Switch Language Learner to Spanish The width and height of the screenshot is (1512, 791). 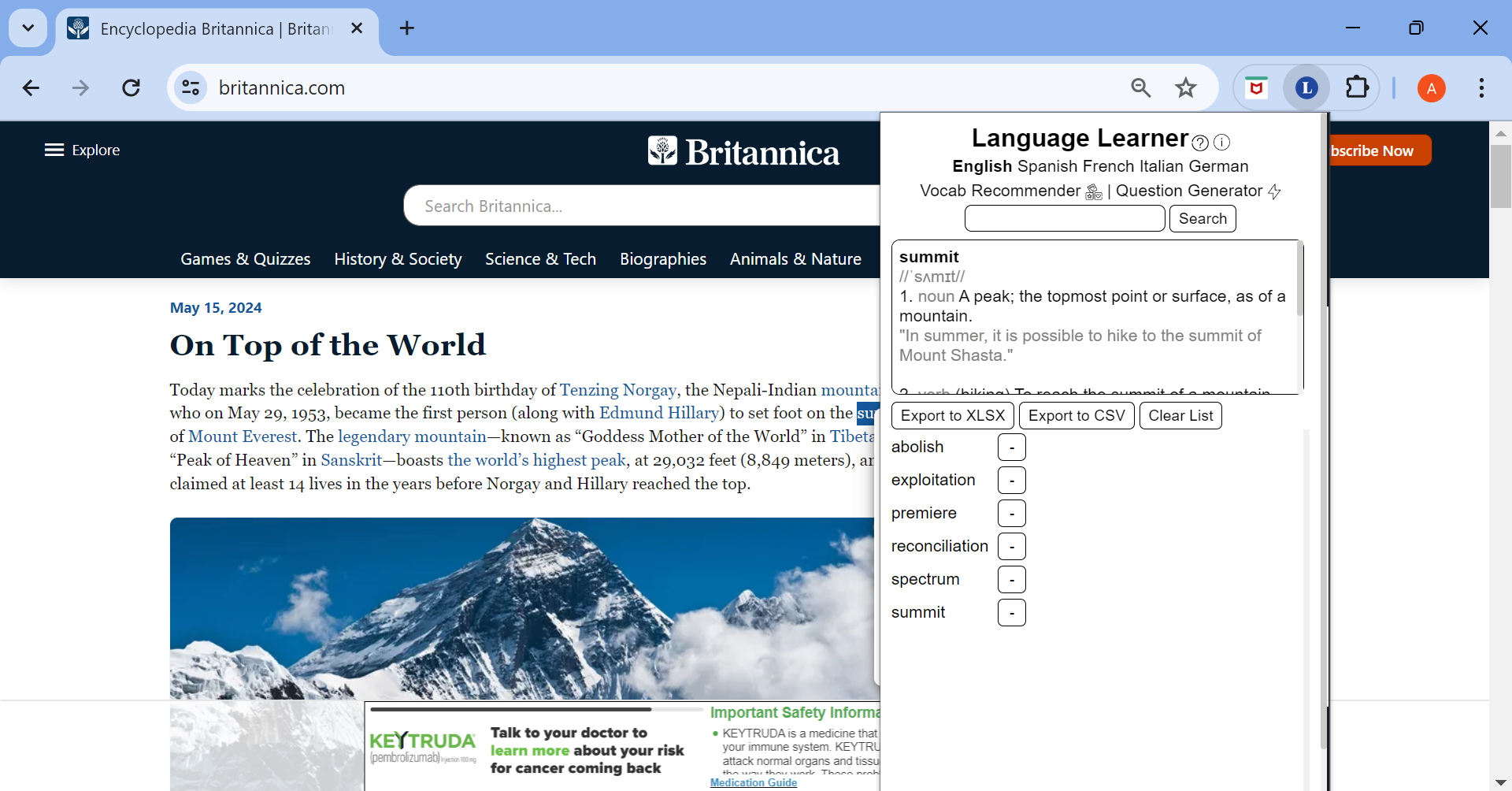click(x=1047, y=166)
